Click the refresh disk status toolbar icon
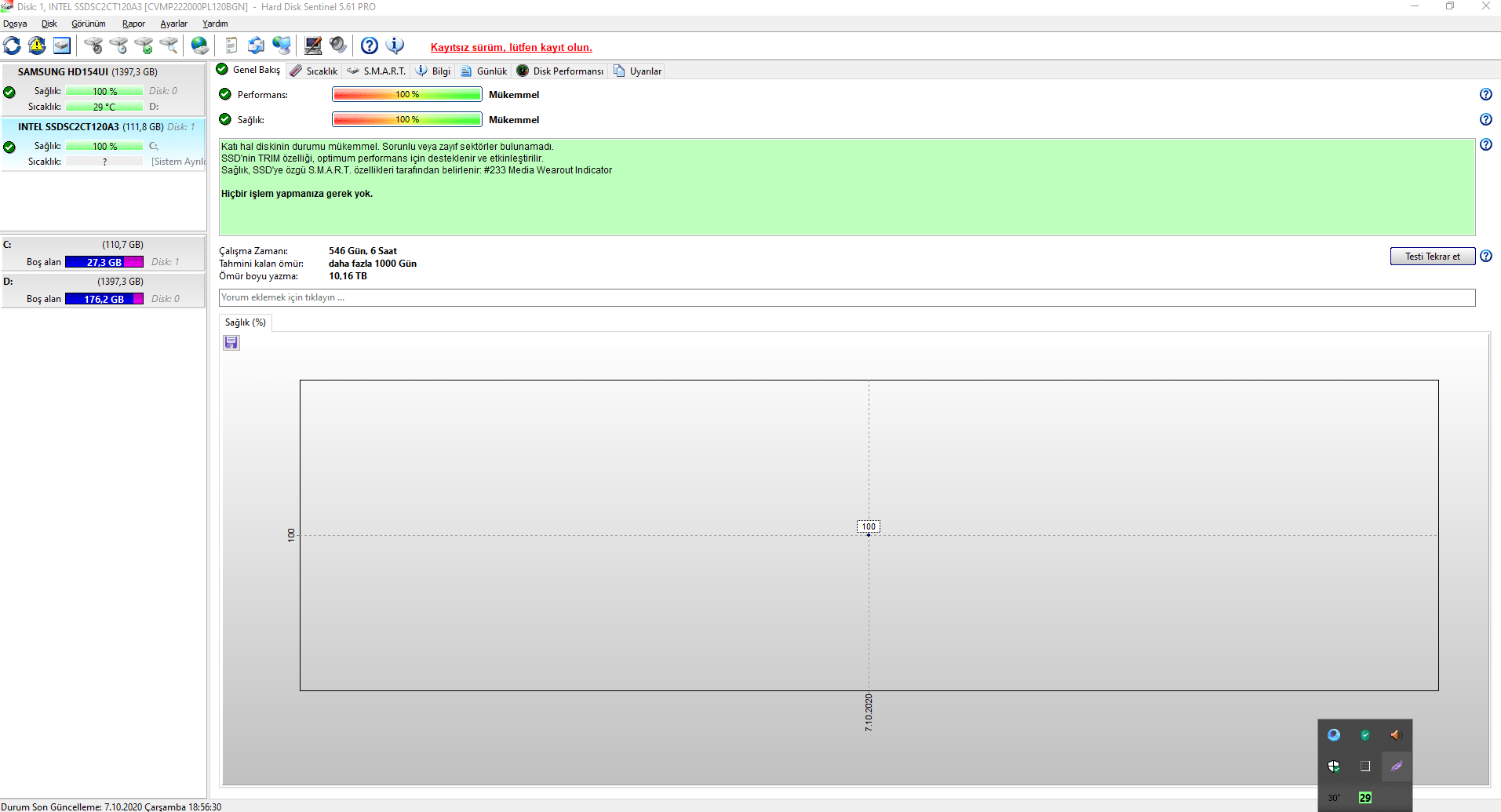 coord(12,46)
